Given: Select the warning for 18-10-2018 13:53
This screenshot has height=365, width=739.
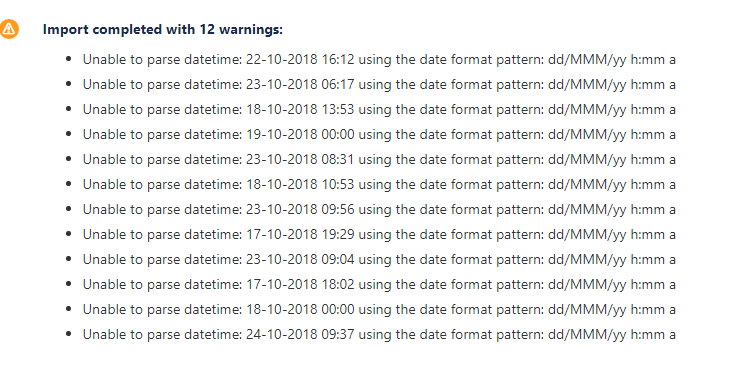Looking at the screenshot, I should [379, 109].
